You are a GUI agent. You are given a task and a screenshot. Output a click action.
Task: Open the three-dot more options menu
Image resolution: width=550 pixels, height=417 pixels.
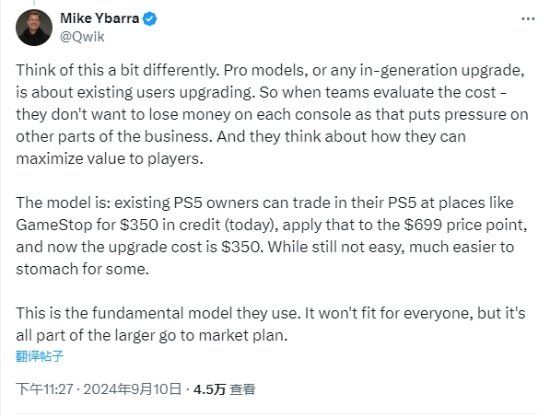pos(528,19)
